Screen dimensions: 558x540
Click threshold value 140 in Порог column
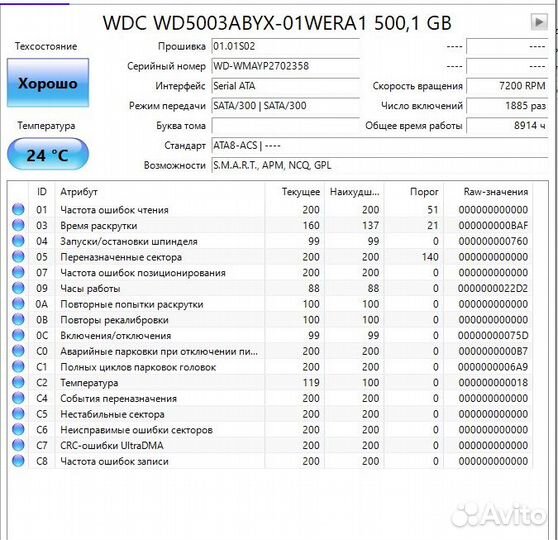430,257
